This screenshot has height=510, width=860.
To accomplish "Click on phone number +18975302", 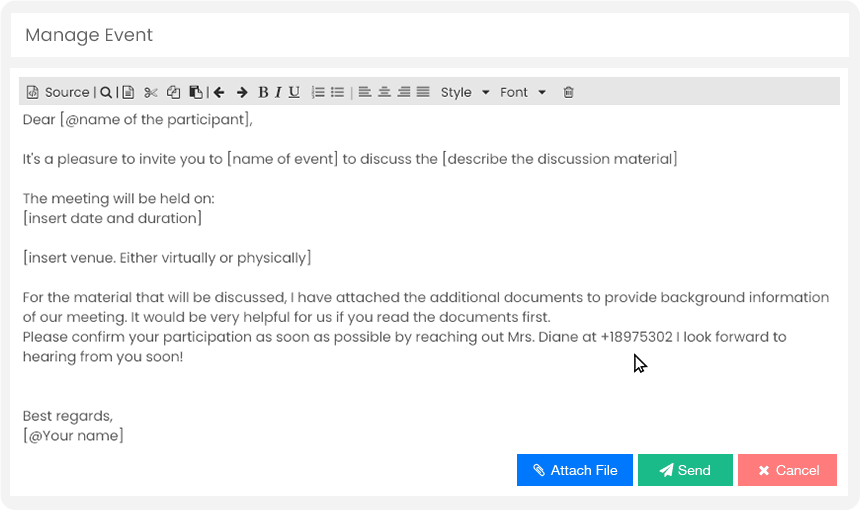I will [x=637, y=337].
